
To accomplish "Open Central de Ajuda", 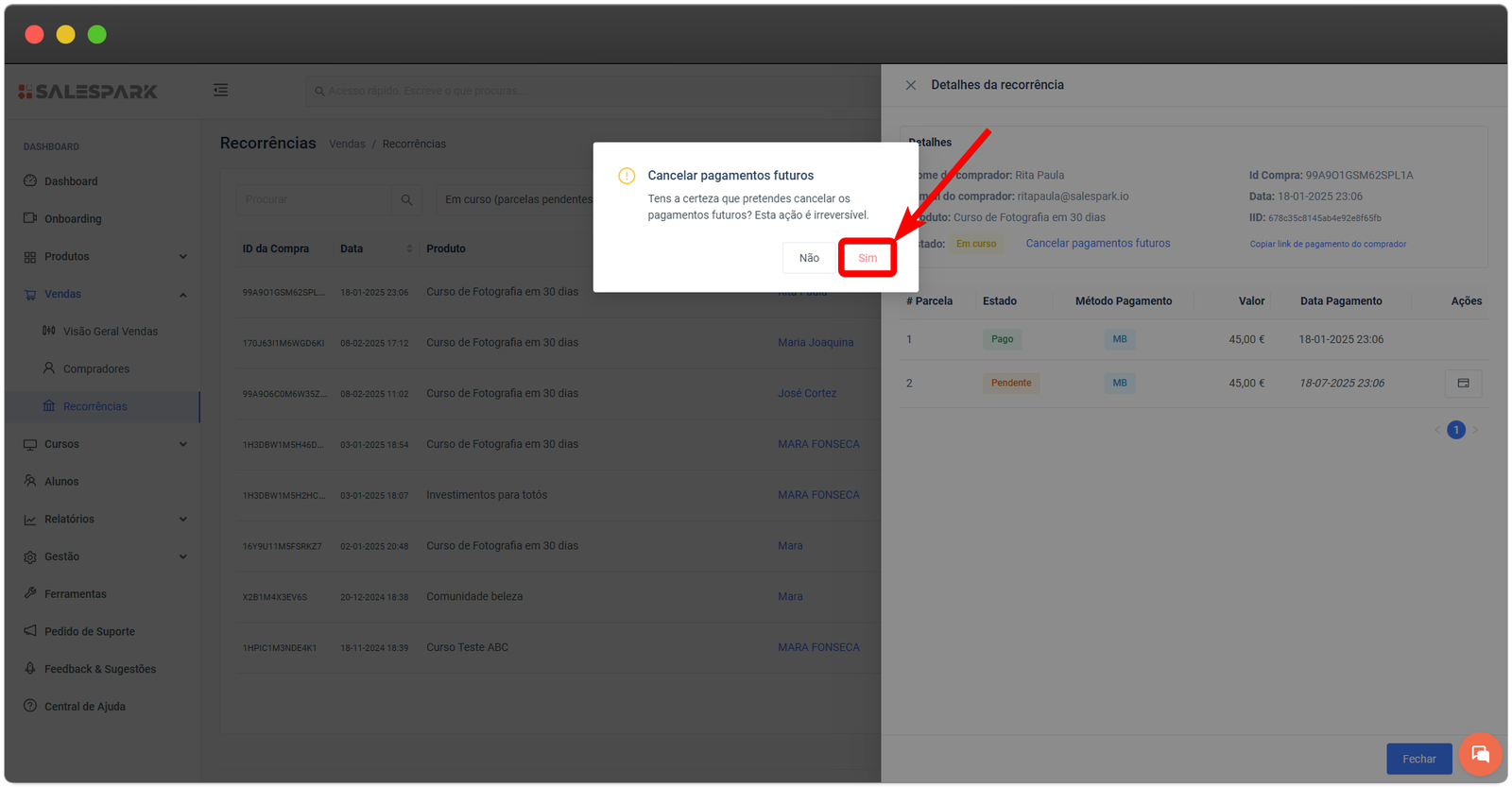I will (x=84, y=707).
